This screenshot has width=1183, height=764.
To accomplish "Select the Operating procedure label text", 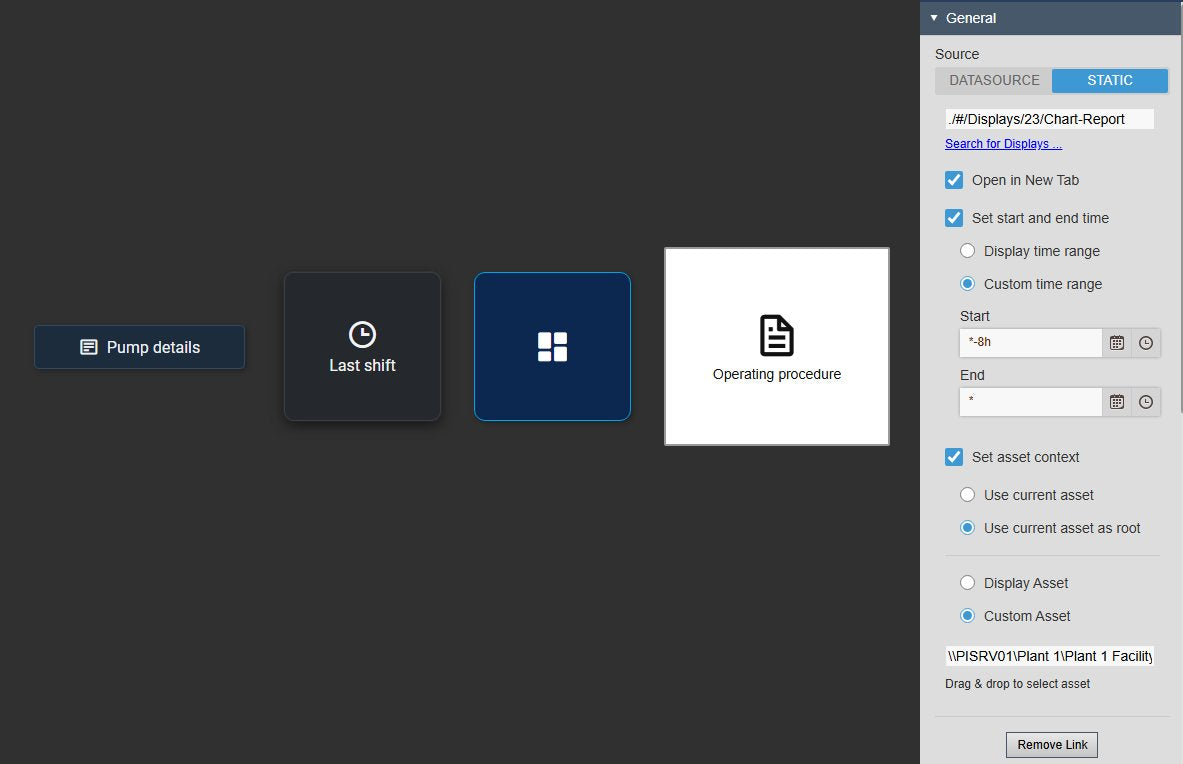I will tap(776, 374).
